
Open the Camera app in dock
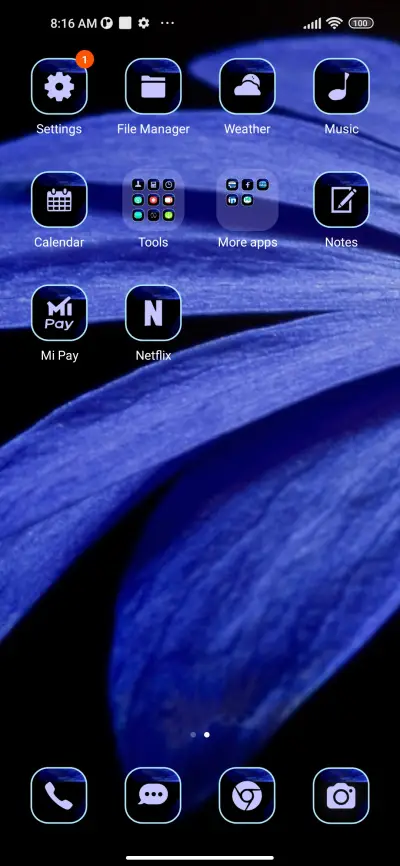(341, 795)
